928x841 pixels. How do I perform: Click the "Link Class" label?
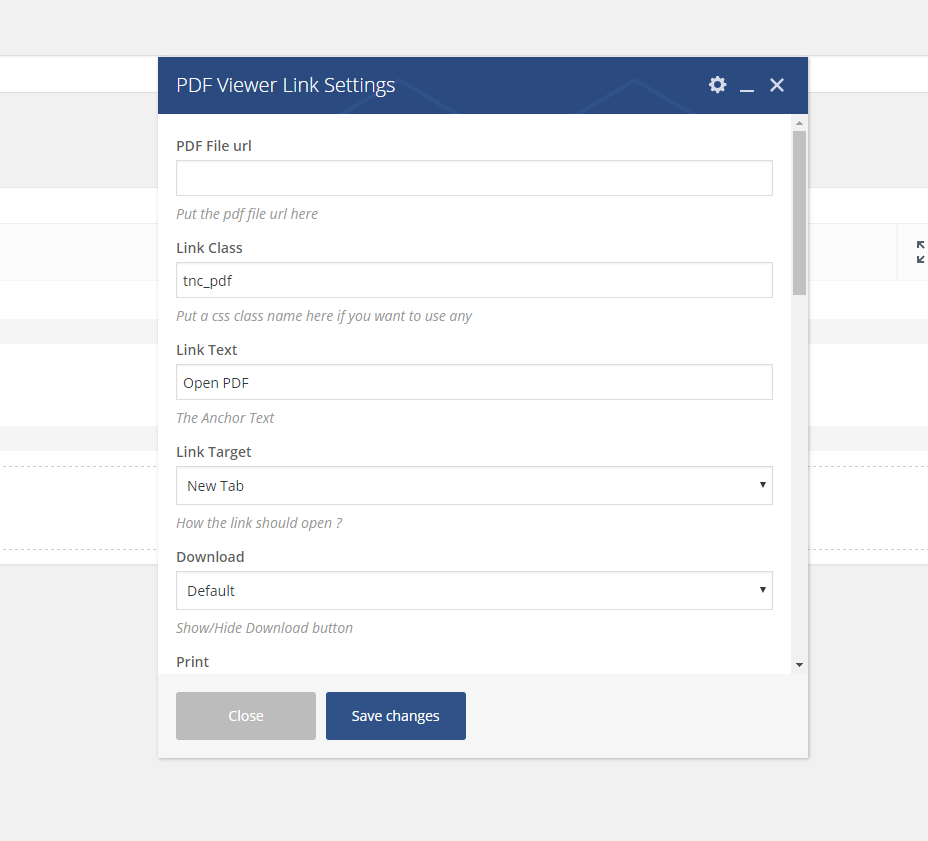click(x=209, y=248)
